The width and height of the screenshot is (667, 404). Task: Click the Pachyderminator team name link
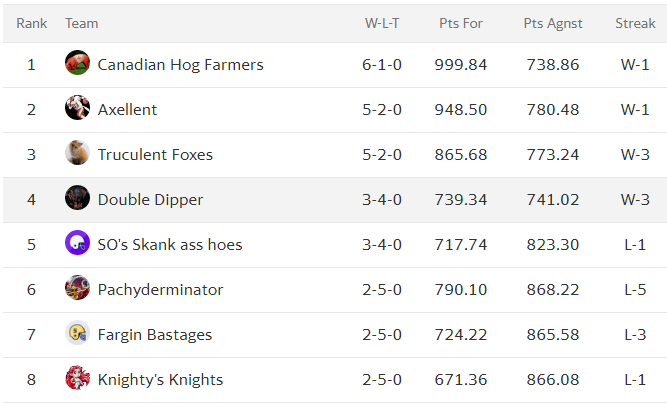coord(160,290)
